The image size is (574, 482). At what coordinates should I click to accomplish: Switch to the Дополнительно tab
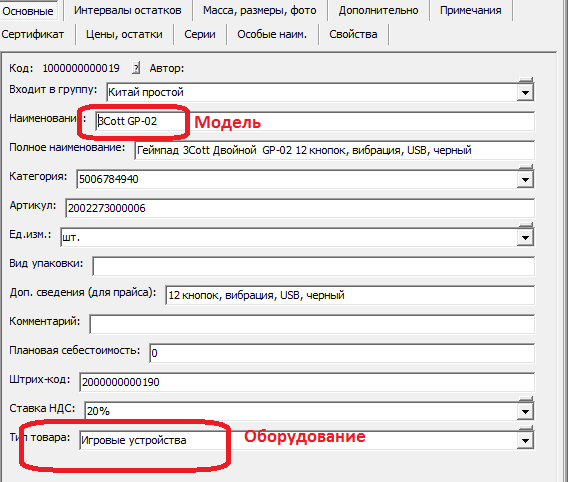[378, 10]
